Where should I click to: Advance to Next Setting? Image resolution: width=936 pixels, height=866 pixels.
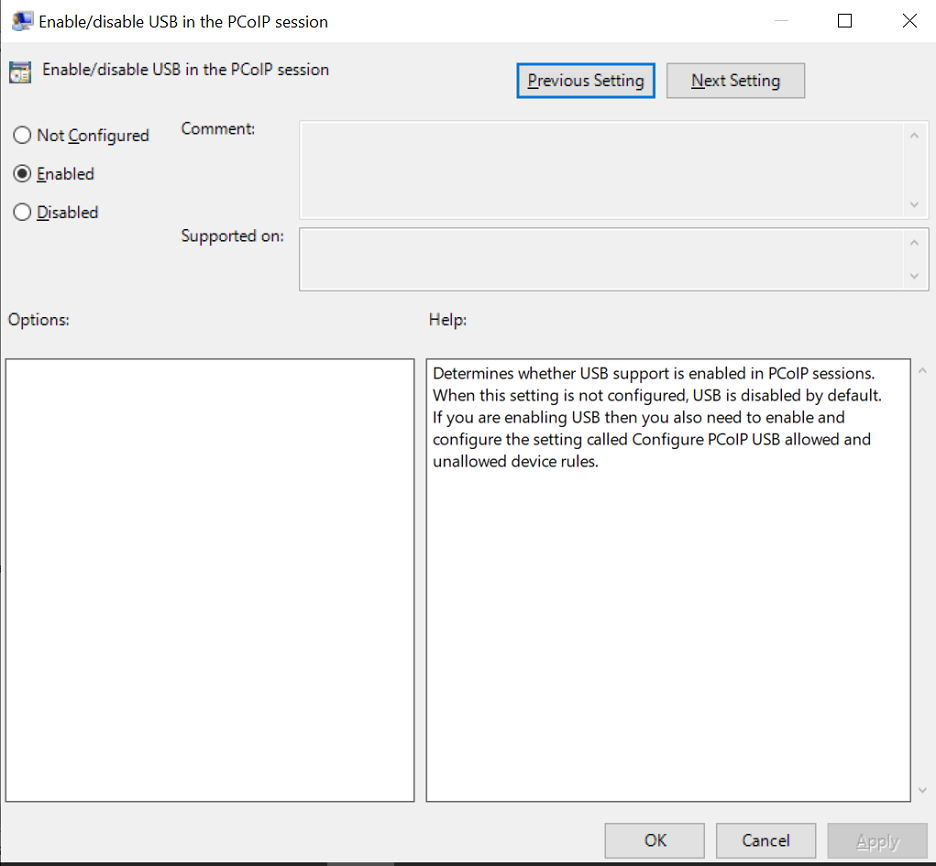pyautogui.click(x=735, y=81)
